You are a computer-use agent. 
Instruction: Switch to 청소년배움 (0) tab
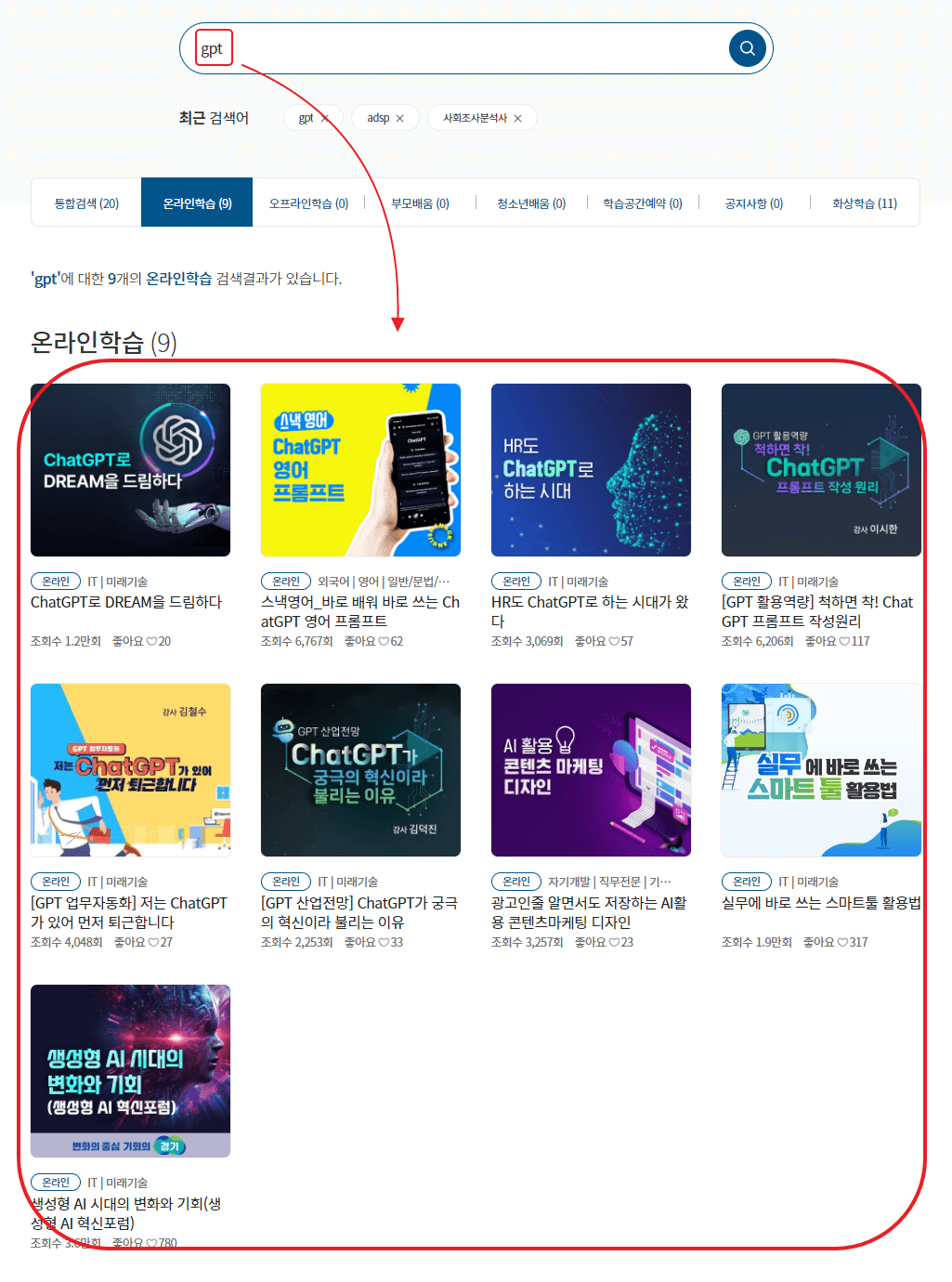click(531, 203)
